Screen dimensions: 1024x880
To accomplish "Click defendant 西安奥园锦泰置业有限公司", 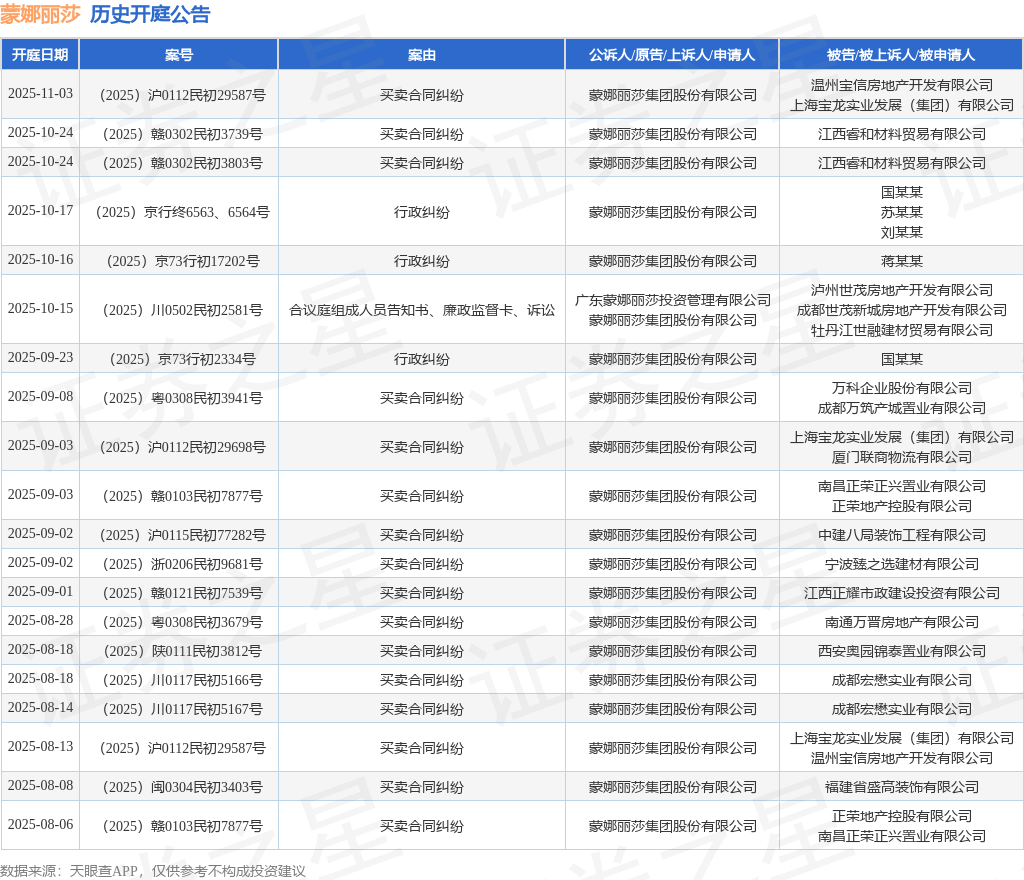I will point(902,652).
